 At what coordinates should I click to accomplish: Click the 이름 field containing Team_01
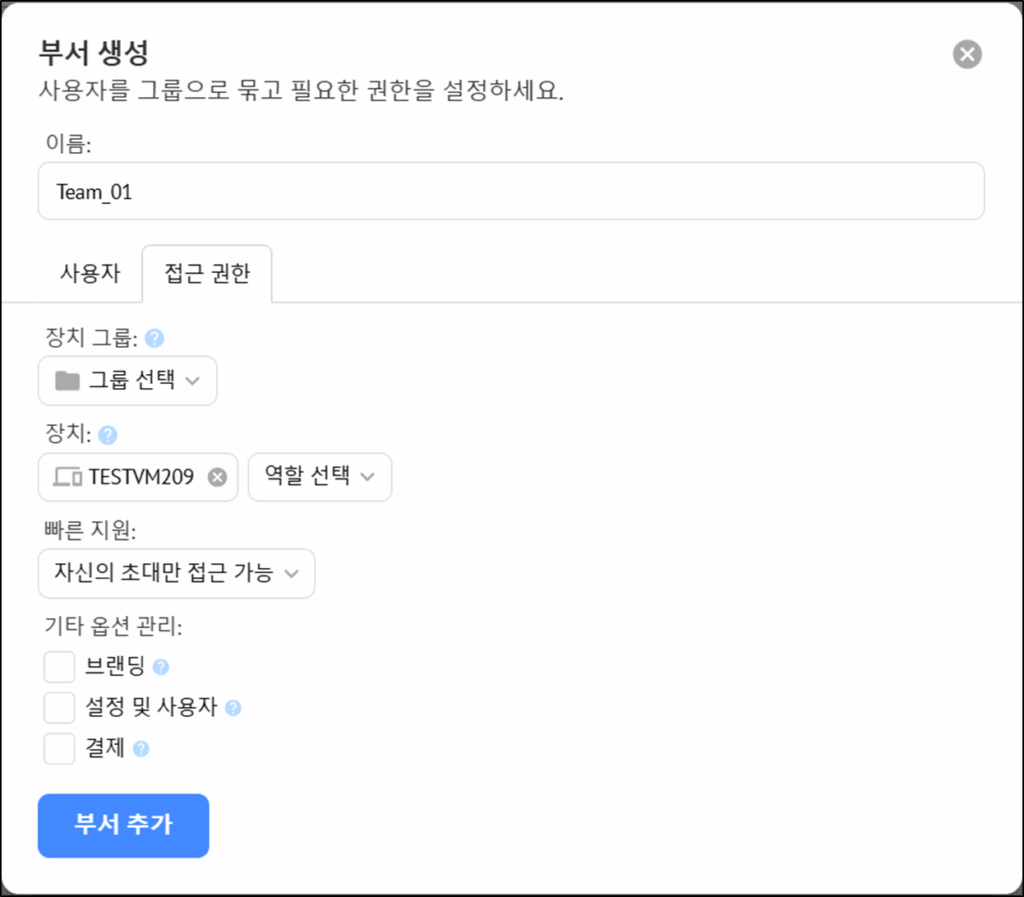511,191
